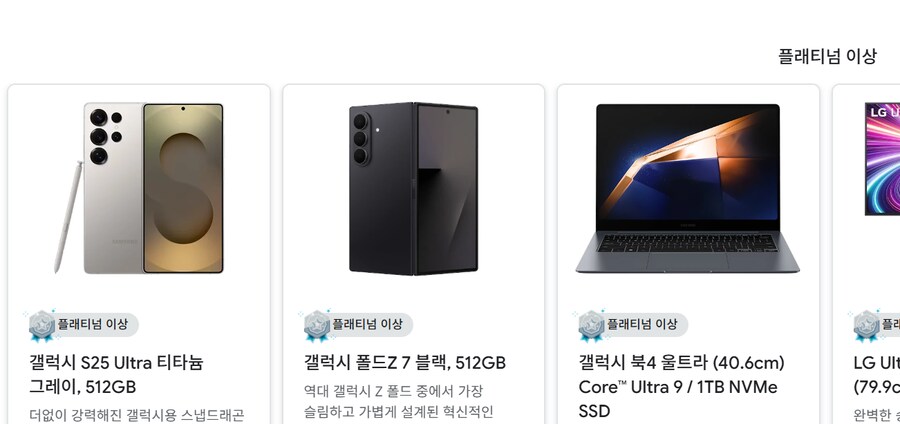Open the LG monitor product image
Screen dimensions: 900x424
click(882, 159)
